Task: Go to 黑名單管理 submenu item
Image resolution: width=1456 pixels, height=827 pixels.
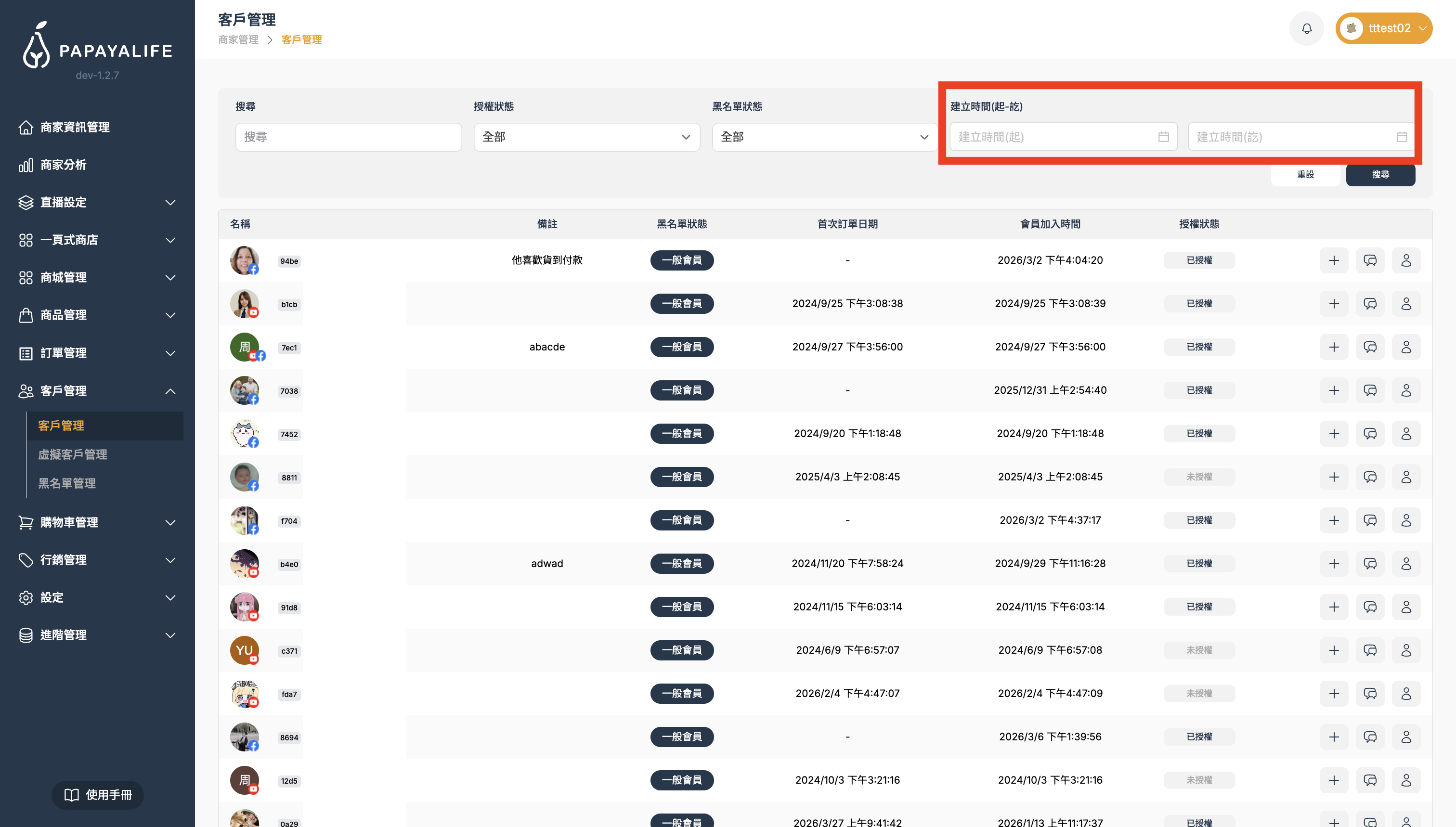Action: pos(67,483)
